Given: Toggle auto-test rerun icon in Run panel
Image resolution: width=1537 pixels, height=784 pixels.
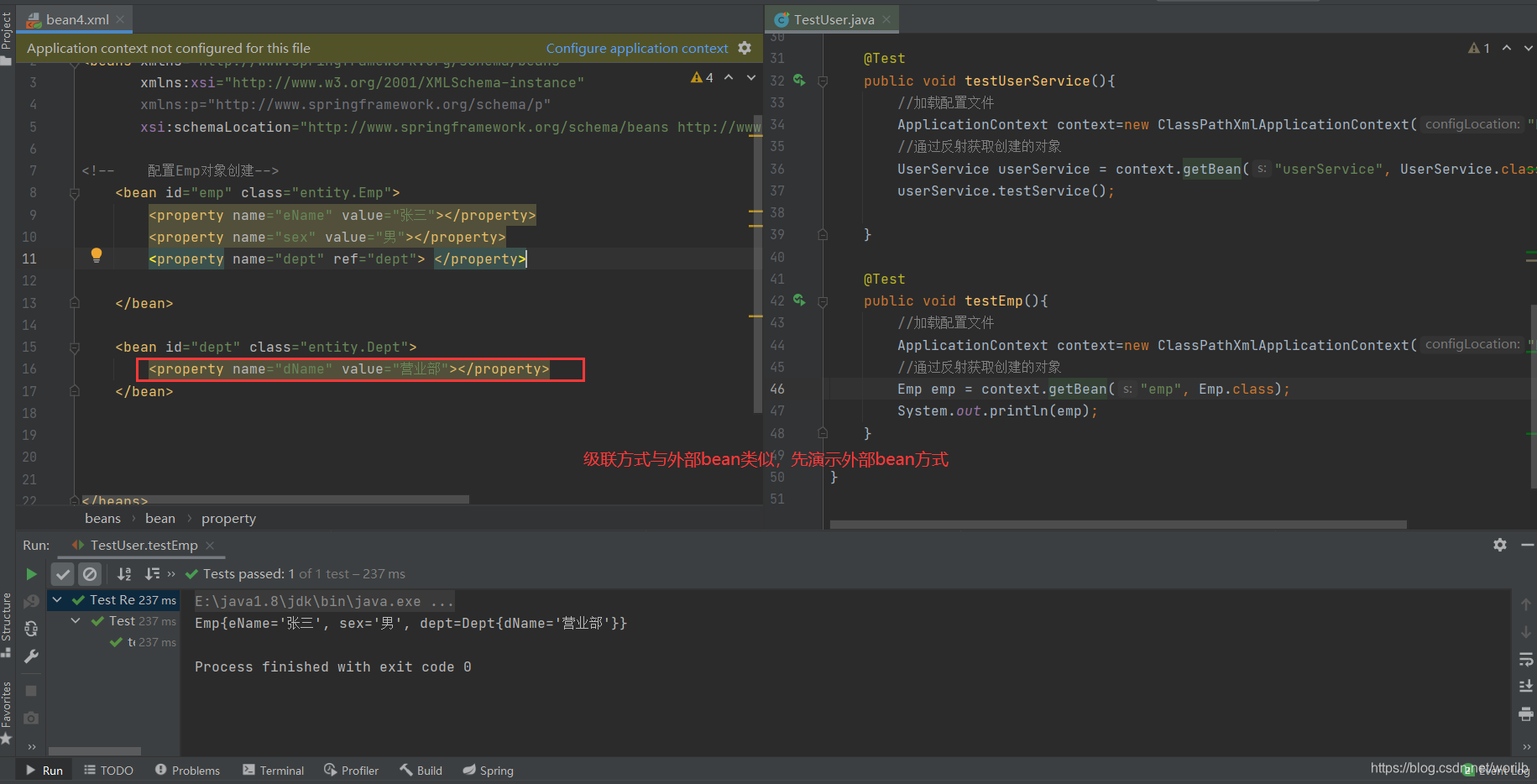Looking at the screenshot, I should (x=31, y=629).
